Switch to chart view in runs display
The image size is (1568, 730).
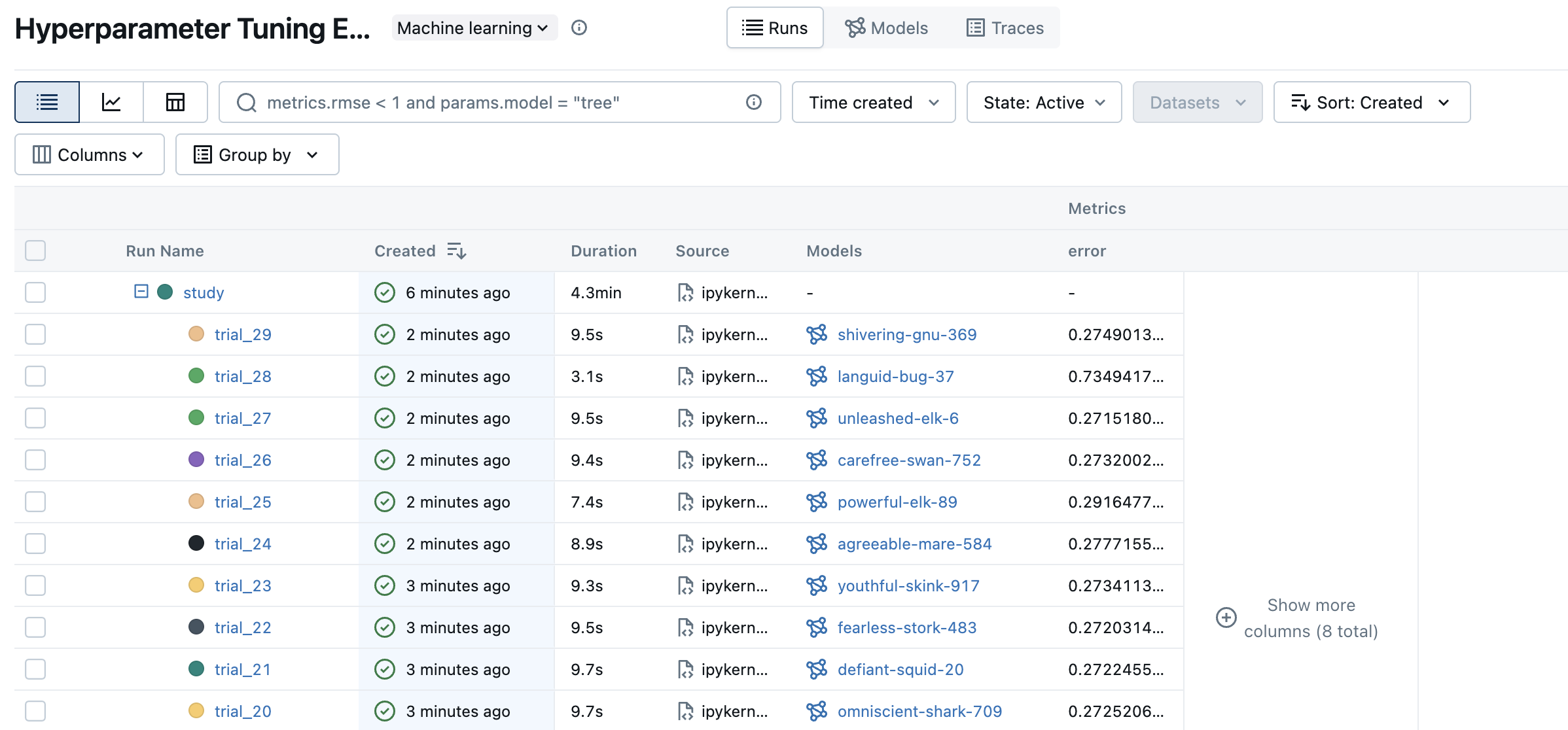111,102
